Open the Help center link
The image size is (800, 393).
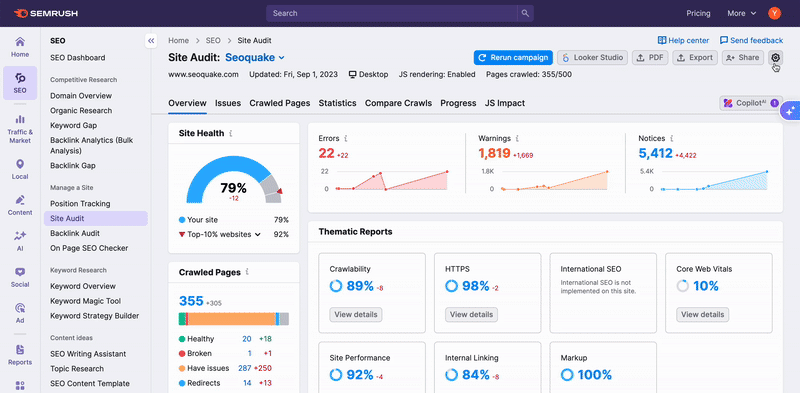tap(683, 40)
